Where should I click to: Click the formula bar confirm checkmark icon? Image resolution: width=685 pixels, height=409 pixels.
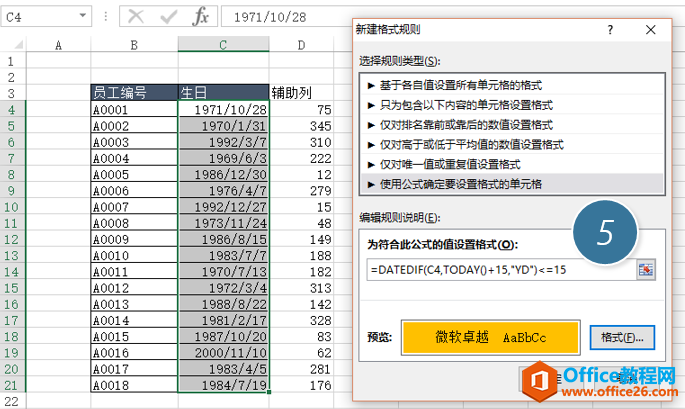pyautogui.click(x=168, y=17)
